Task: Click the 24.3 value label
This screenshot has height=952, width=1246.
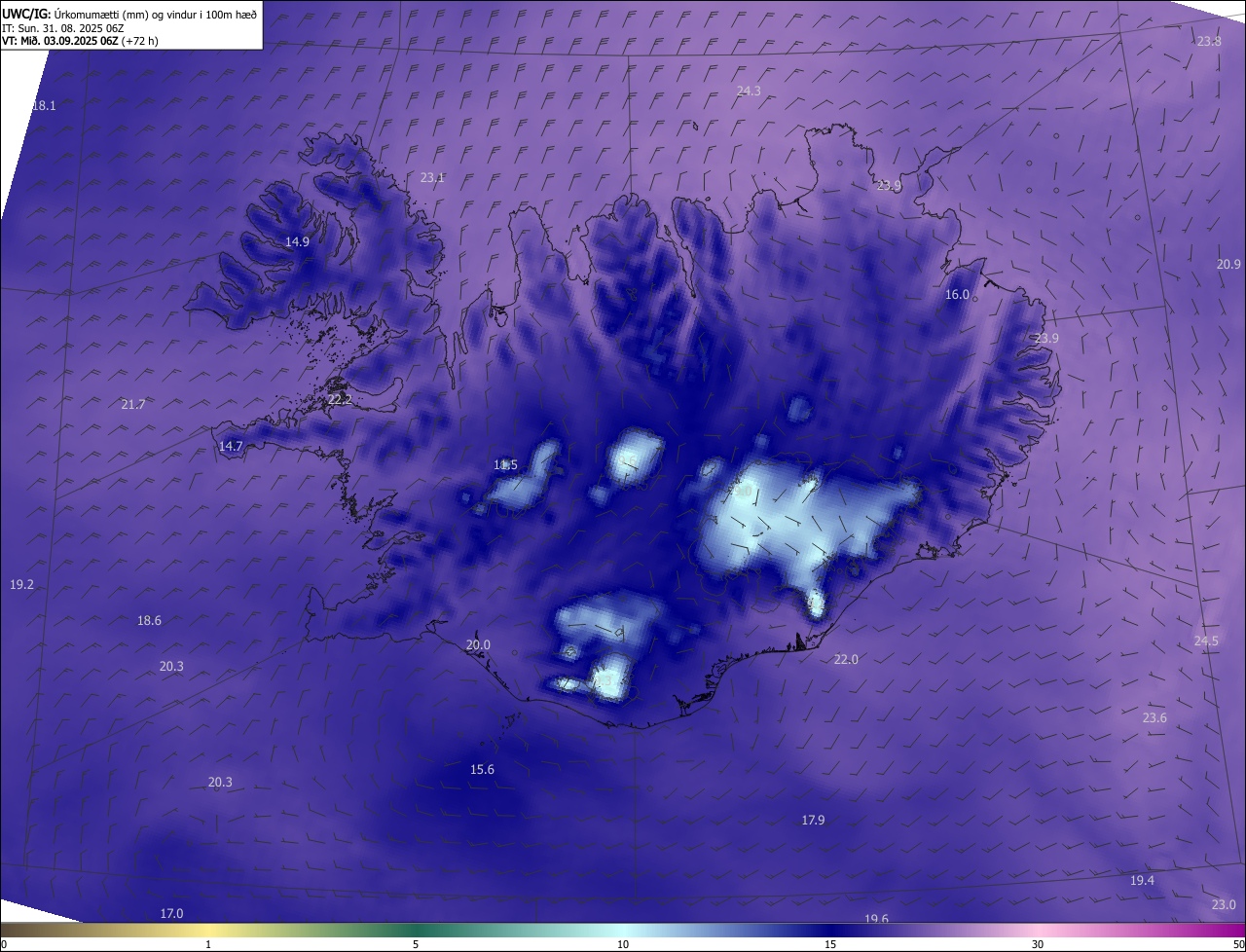Action: tap(749, 91)
